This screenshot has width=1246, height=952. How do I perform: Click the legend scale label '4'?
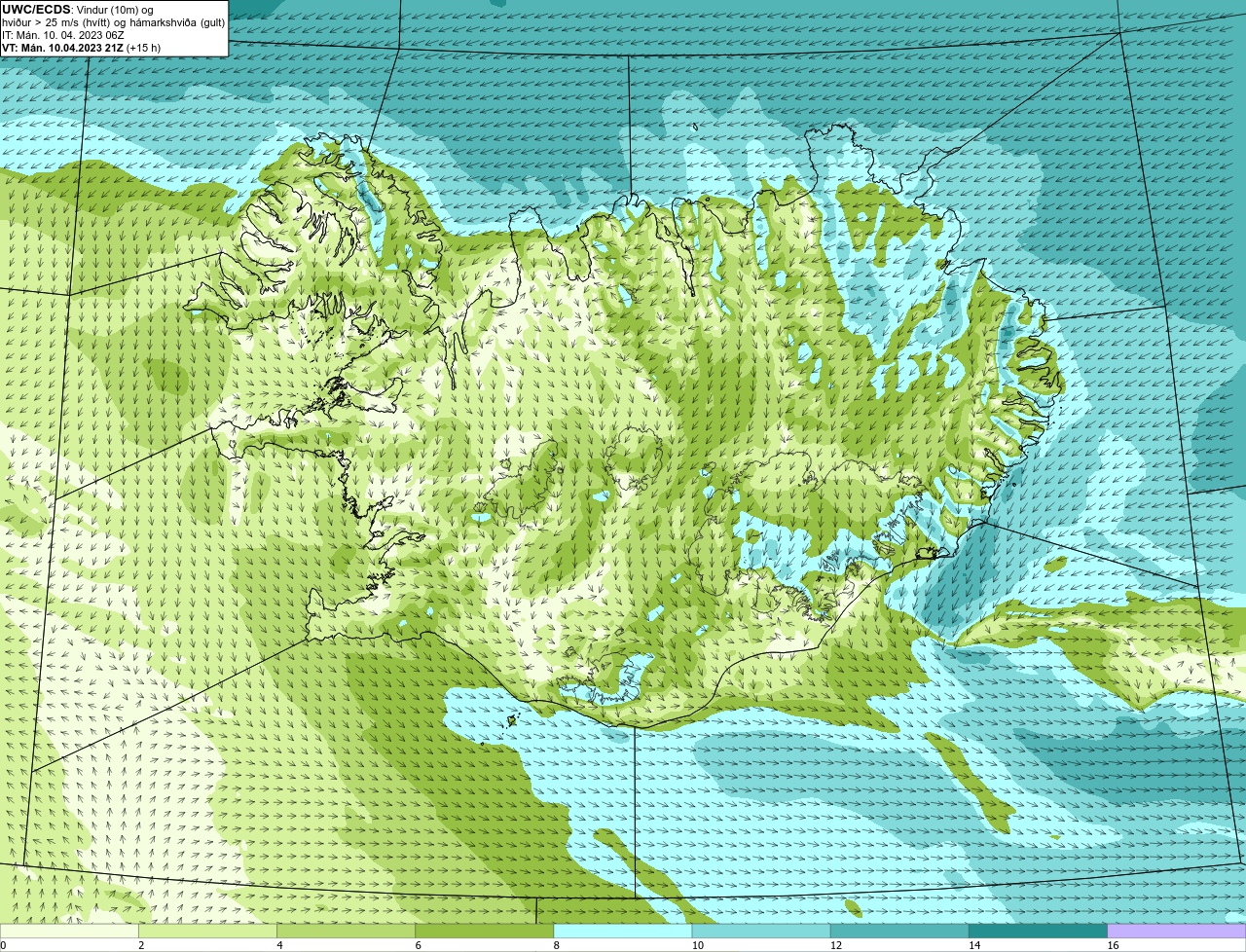pyautogui.click(x=279, y=945)
